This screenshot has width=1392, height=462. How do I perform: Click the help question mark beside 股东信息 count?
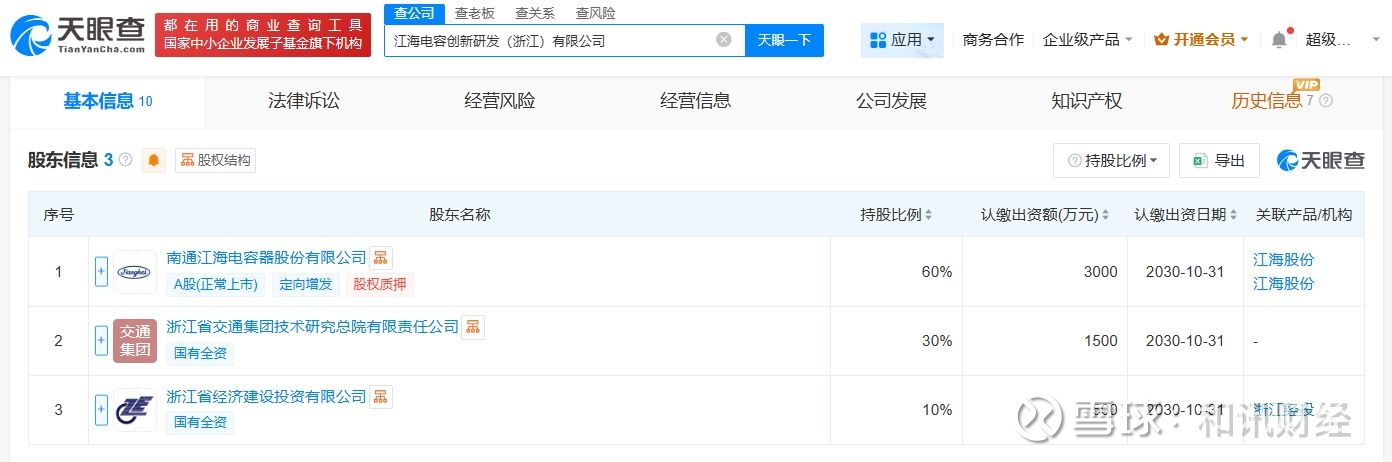coord(125,160)
